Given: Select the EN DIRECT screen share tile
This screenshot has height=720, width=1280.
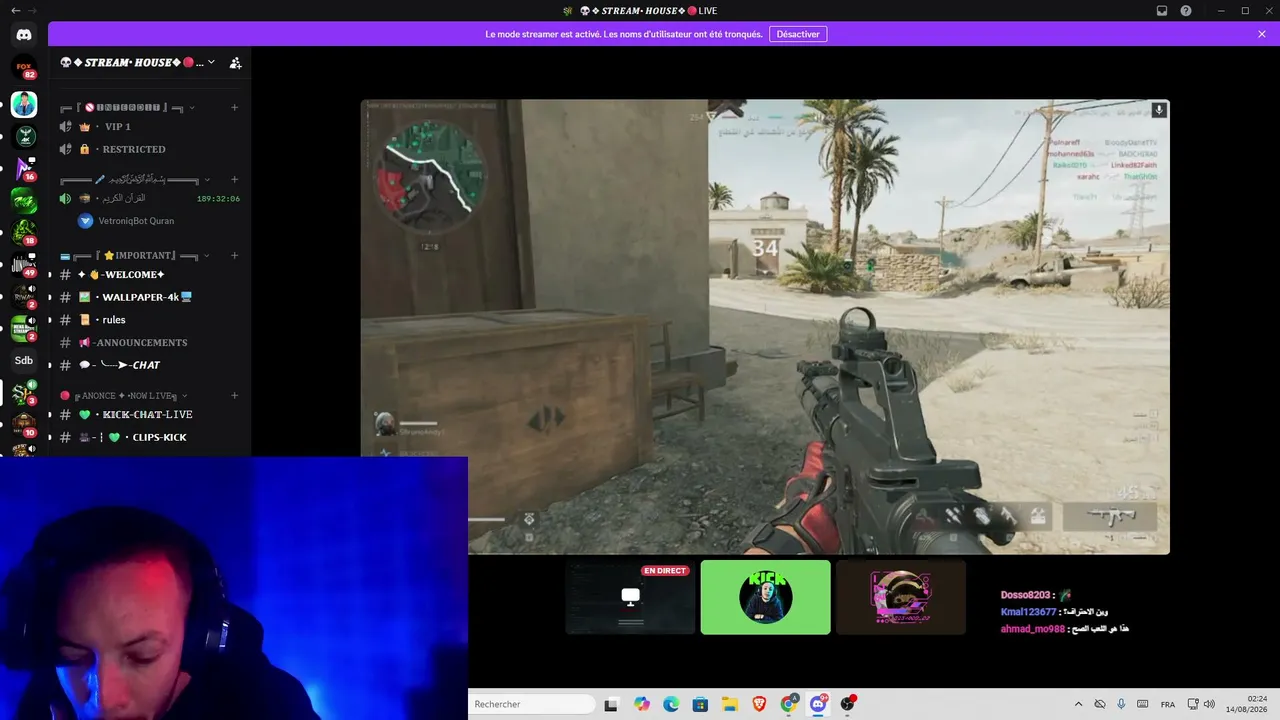Looking at the screenshot, I should (x=630, y=597).
